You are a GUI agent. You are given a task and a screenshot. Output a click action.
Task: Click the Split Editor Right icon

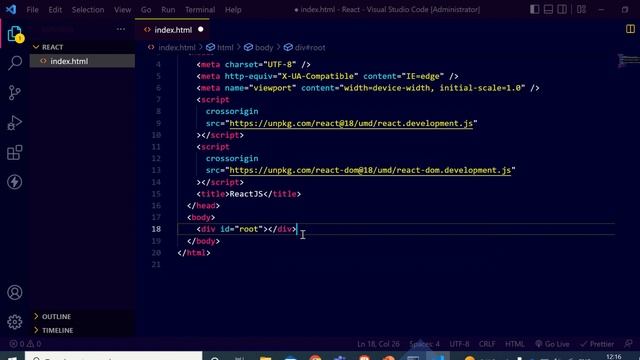[x=630, y=29]
